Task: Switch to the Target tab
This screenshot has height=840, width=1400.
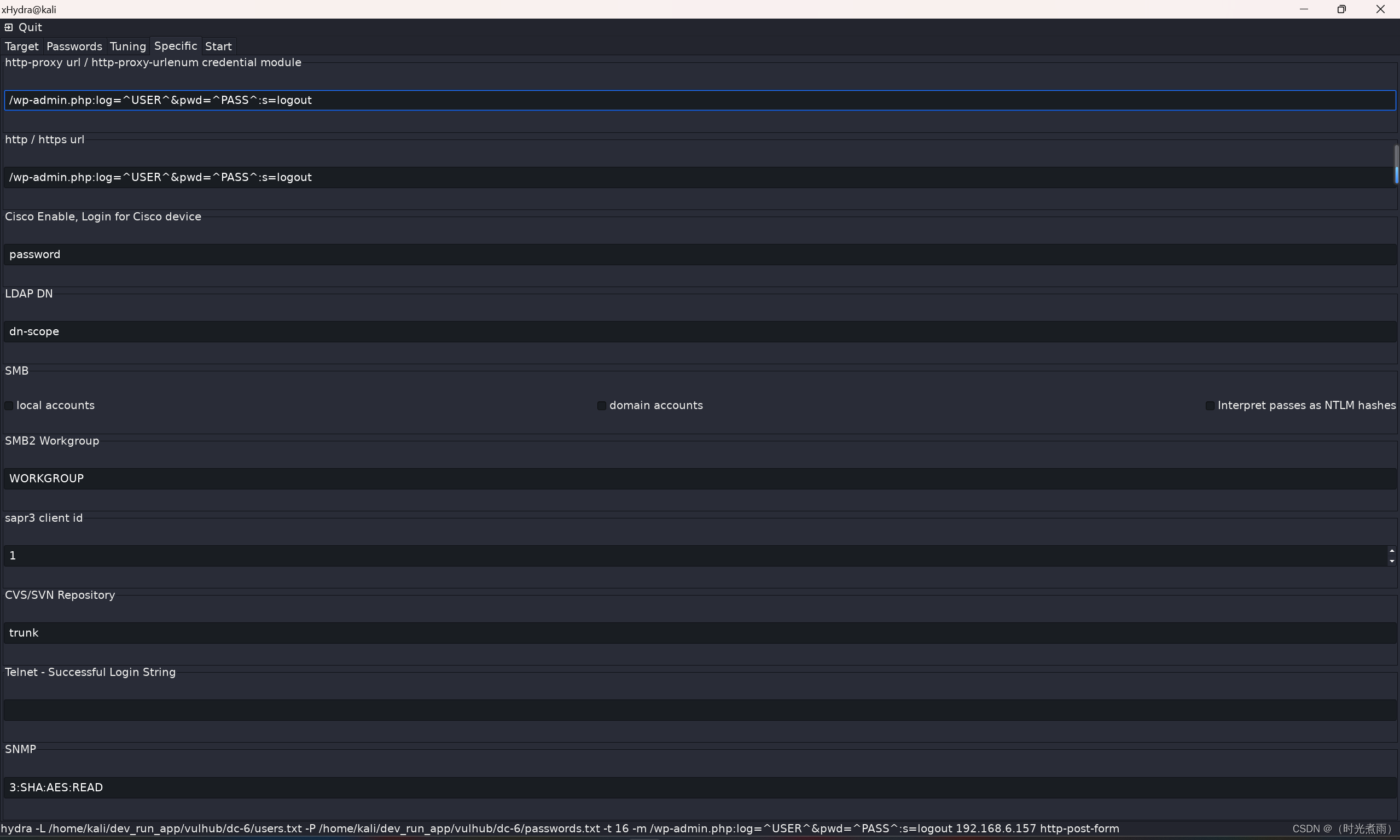Action: click(21, 46)
